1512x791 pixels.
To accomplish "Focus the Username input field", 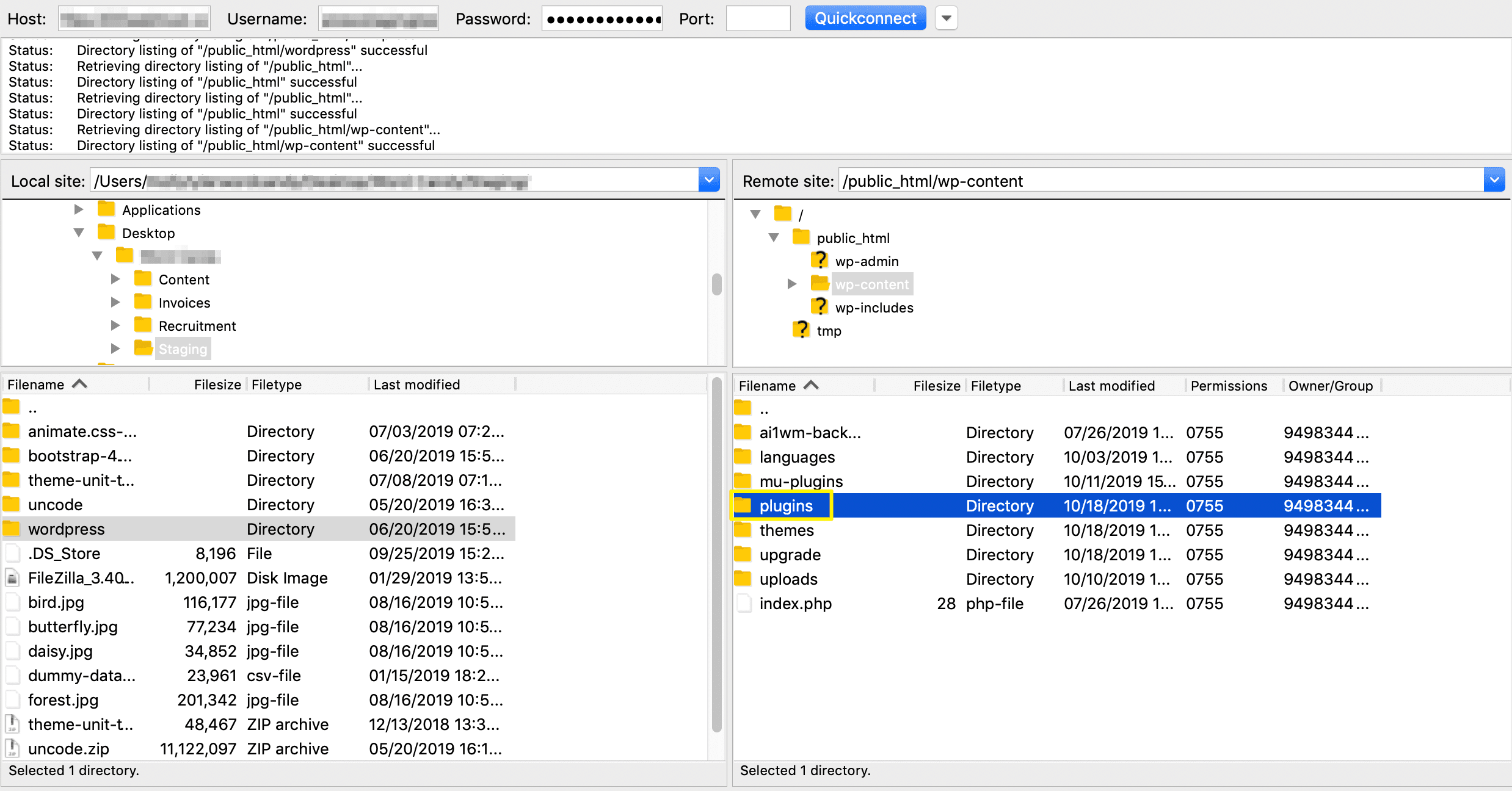I will [x=379, y=19].
